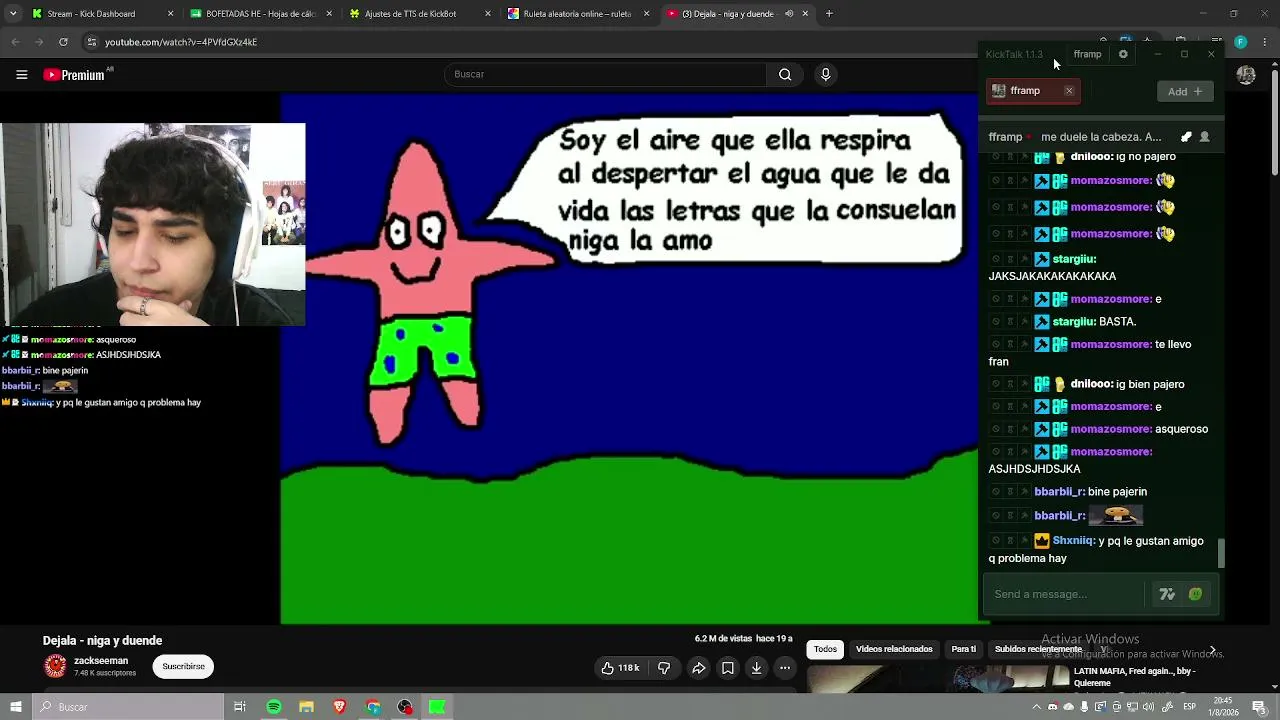Open File Explorer from the taskbar

[307, 707]
